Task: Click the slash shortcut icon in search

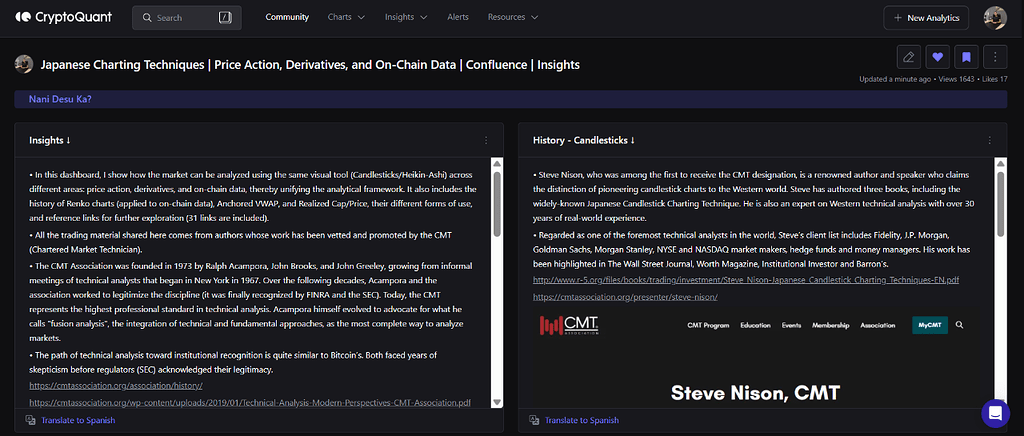Action: pos(225,18)
